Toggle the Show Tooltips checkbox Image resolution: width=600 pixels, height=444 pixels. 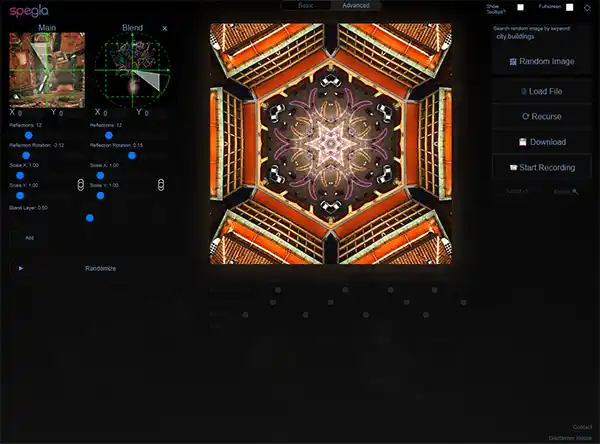point(520,7)
